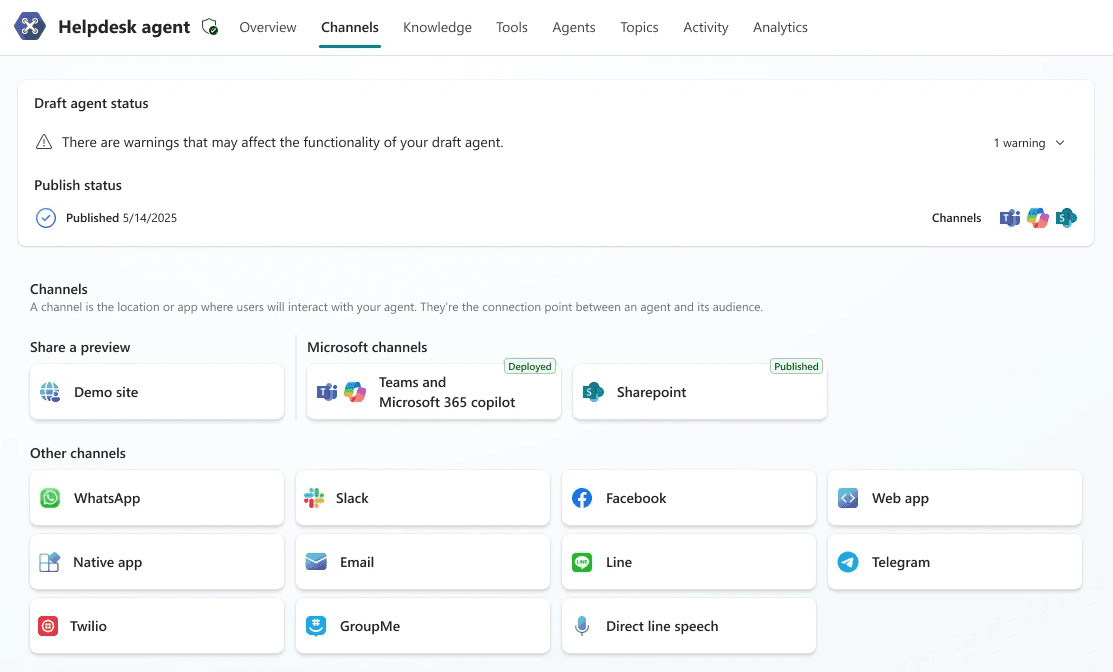The image size is (1113, 672).
Task: Click the Published 5/14/2025 status text
Action: (x=121, y=218)
